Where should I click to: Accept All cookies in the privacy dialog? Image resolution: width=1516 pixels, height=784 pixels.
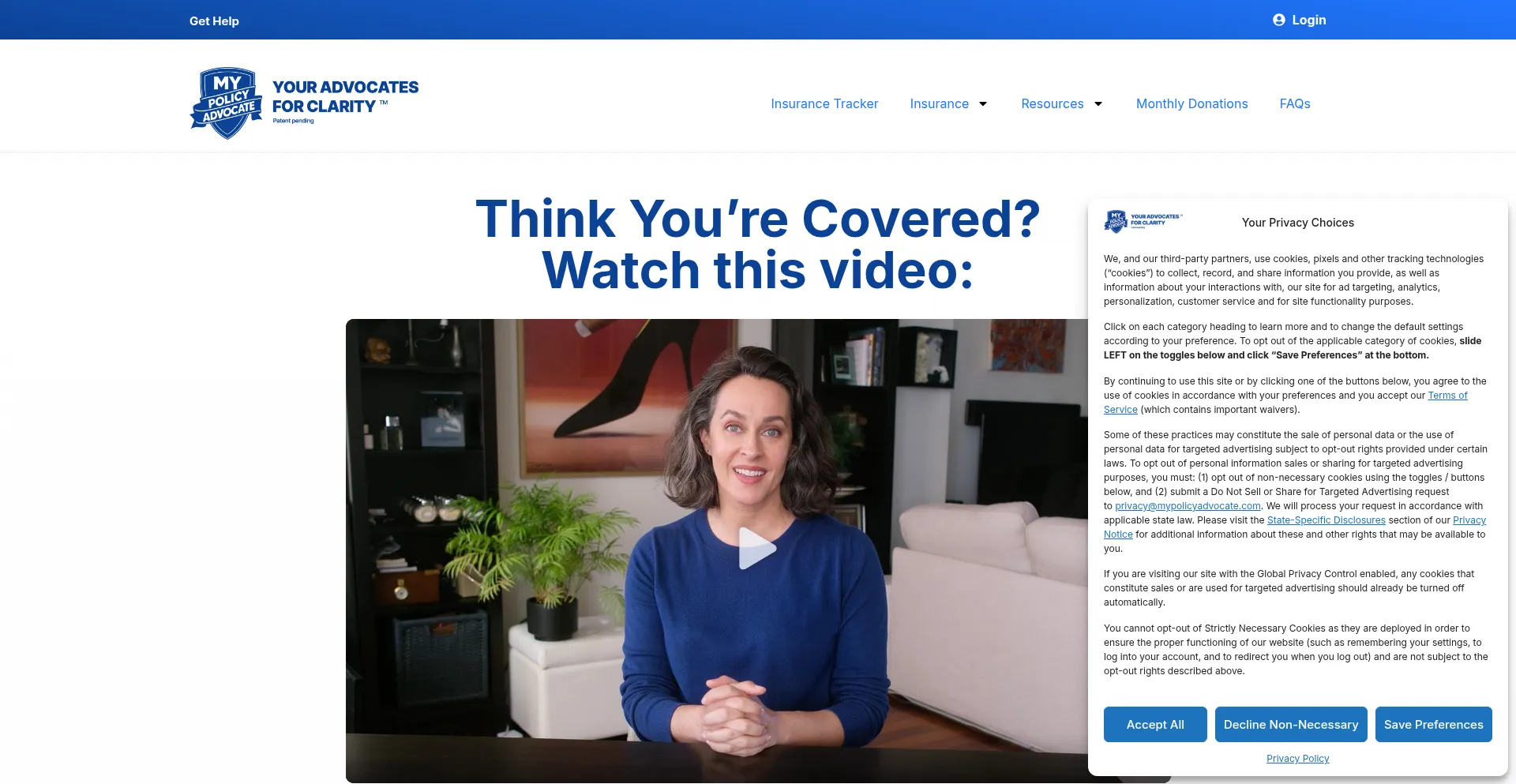click(x=1154, y=724)
